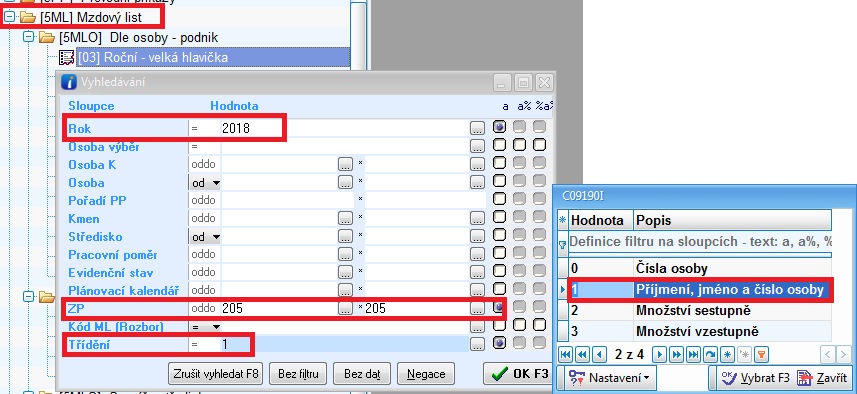Click the Popis column header in C09190I
Image resolution: width=857 pixels, height=394 pixels.
point(732,221)
